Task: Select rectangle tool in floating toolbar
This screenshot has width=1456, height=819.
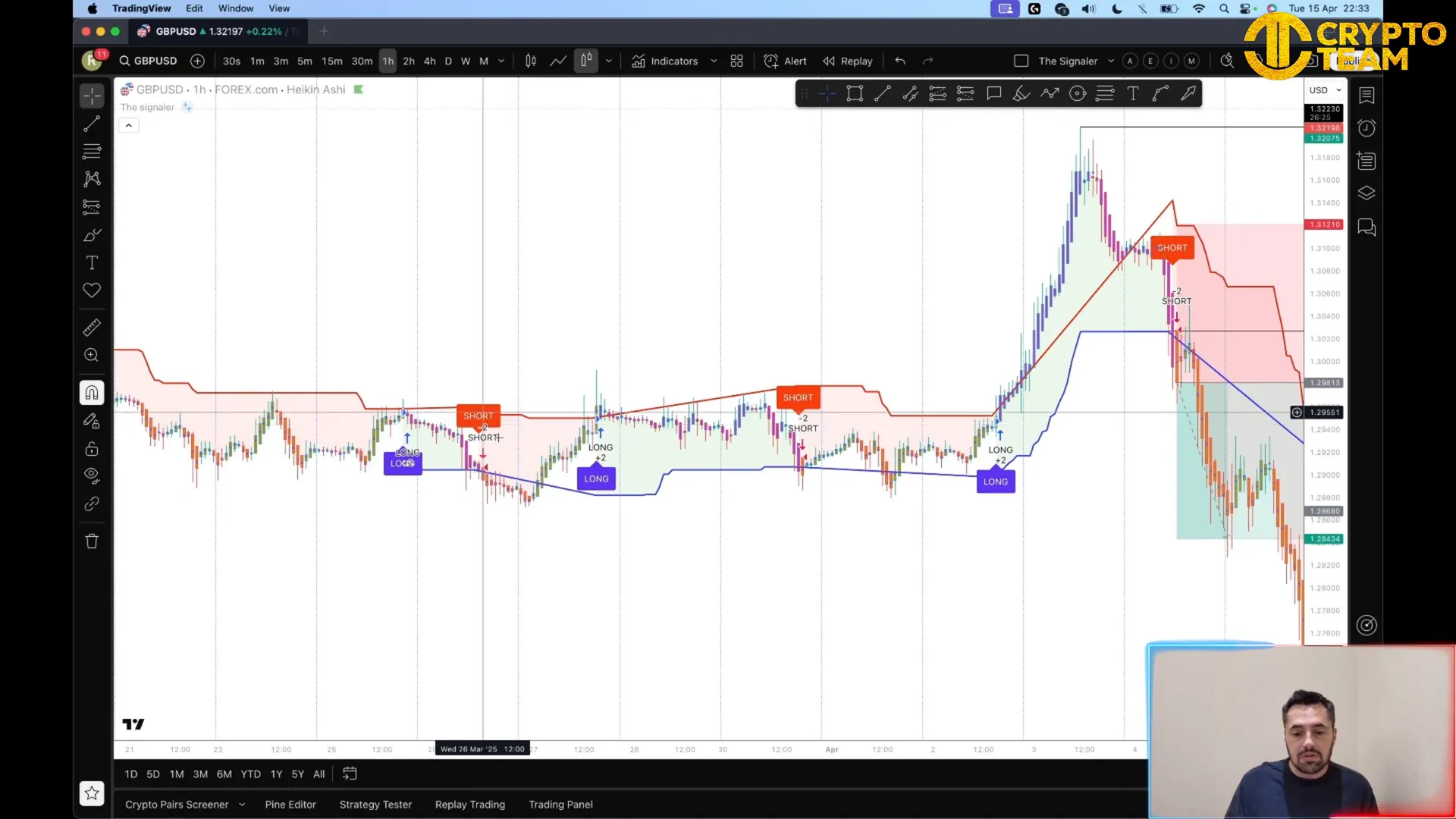Action: click(x=855, y=93)
